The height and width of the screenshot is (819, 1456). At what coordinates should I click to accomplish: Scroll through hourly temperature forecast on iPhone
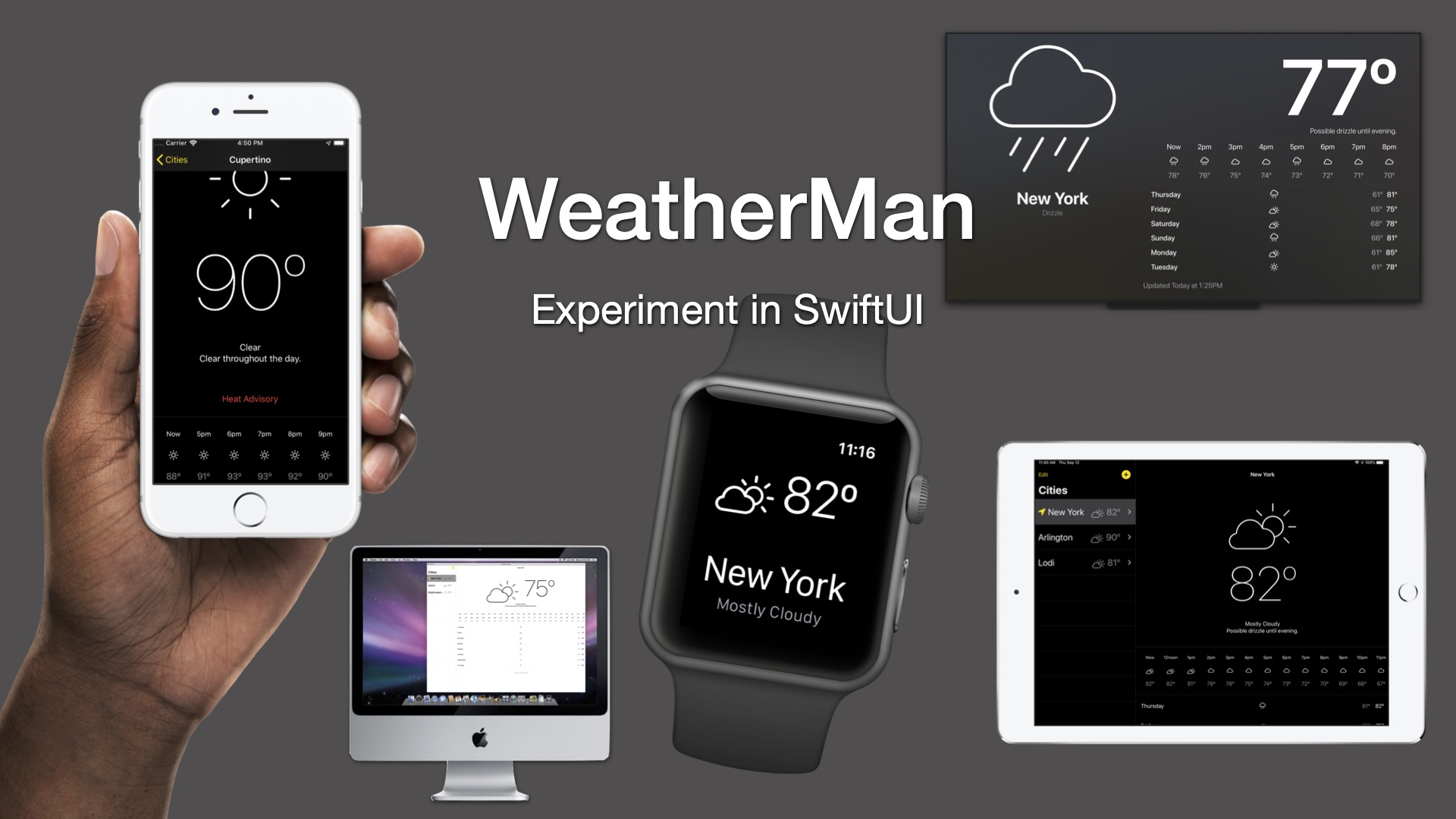click(x=250, y=455)
